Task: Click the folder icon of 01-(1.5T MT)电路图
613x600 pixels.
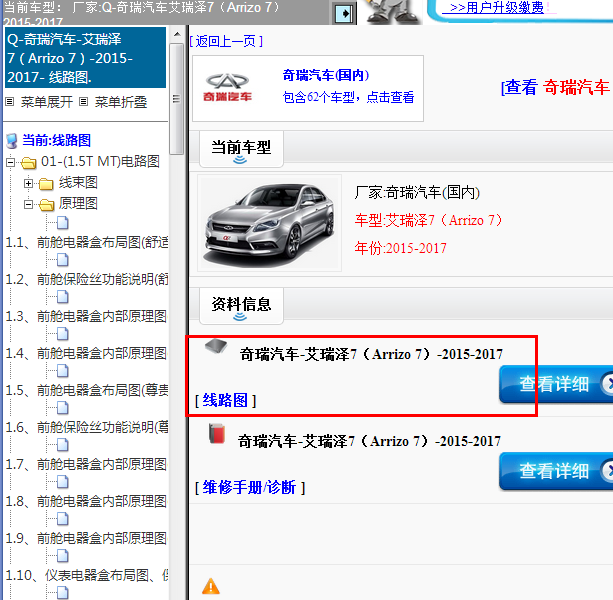Action: [29, 162]
